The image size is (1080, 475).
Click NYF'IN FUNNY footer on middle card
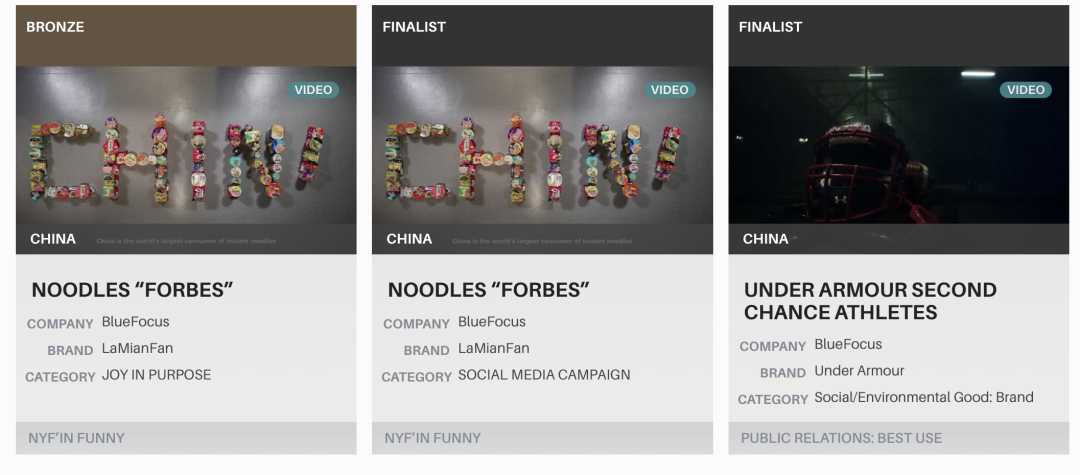(433, 438)
